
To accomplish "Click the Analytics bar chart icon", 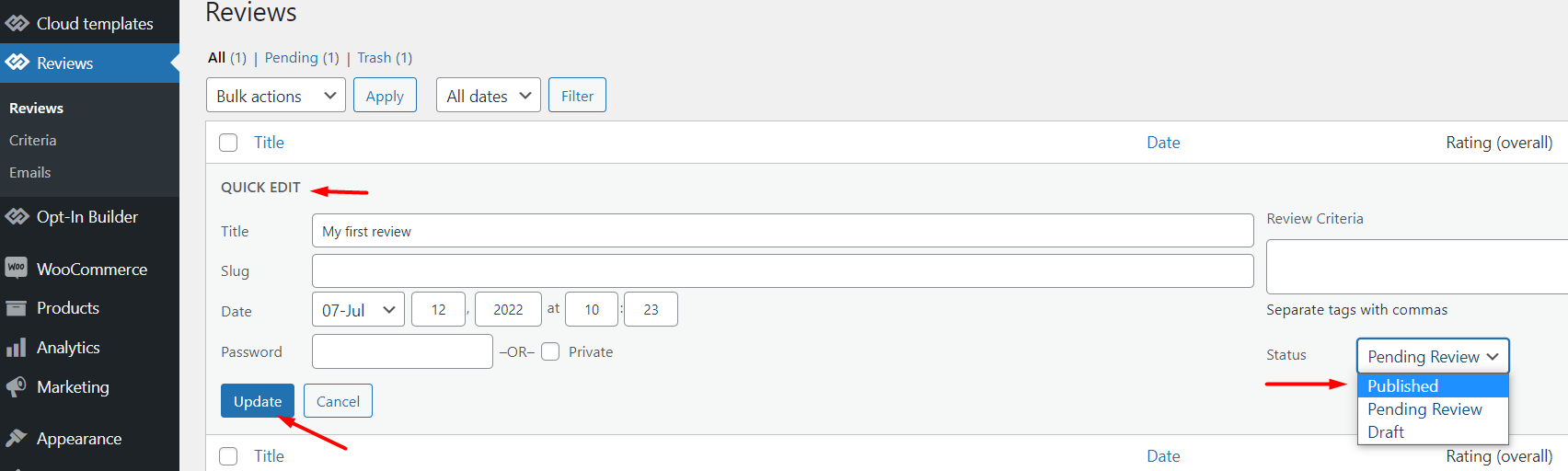I will tap(17, 348).
